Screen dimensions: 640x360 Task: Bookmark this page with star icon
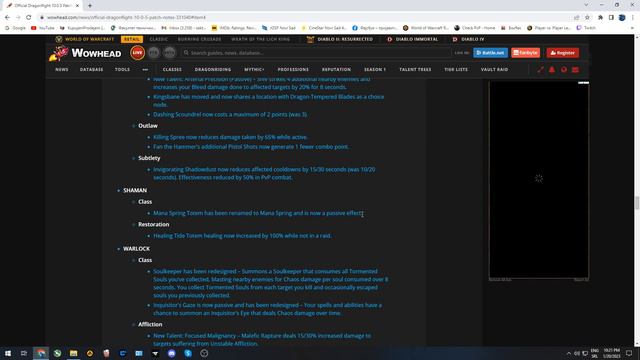click(x=587, y=18)
